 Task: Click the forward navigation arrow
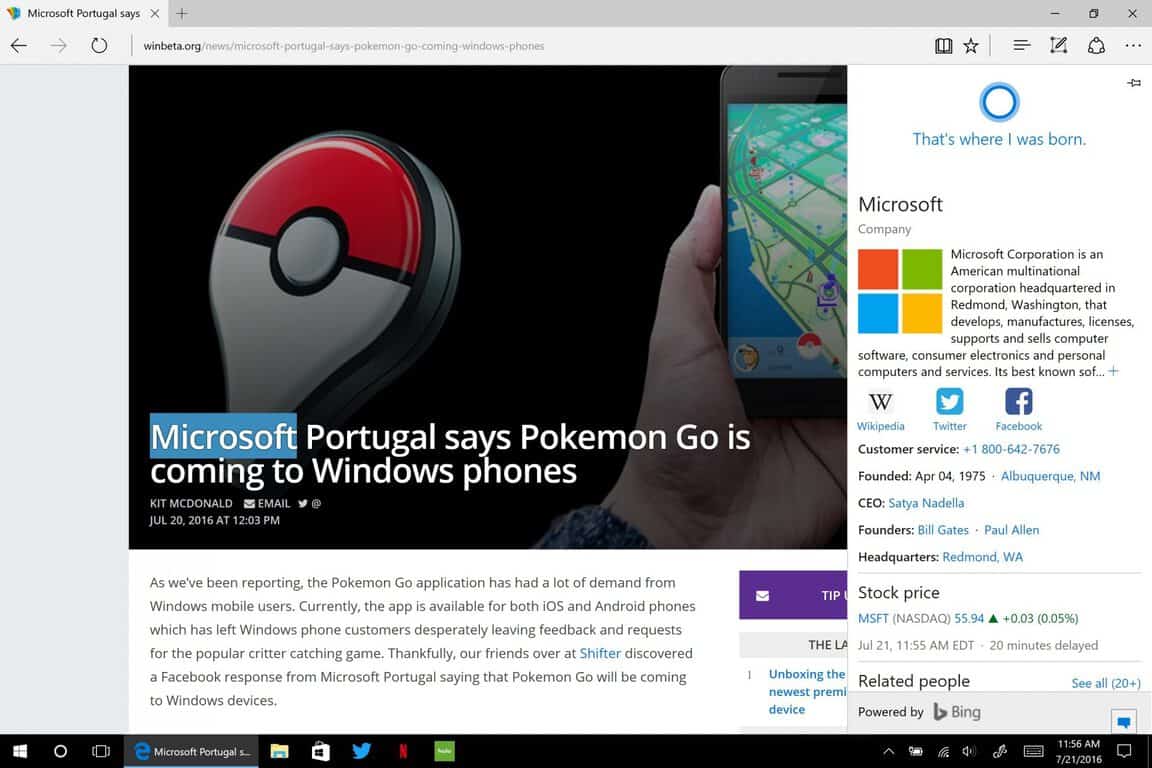point(59,46)
